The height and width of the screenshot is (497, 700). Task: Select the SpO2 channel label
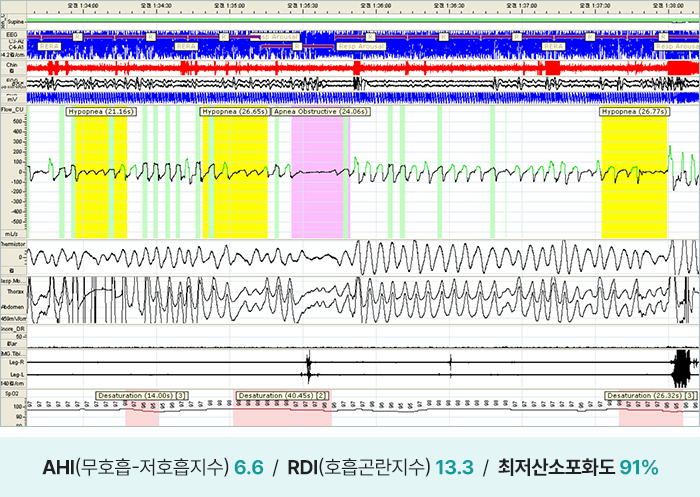tap(12, 393)
